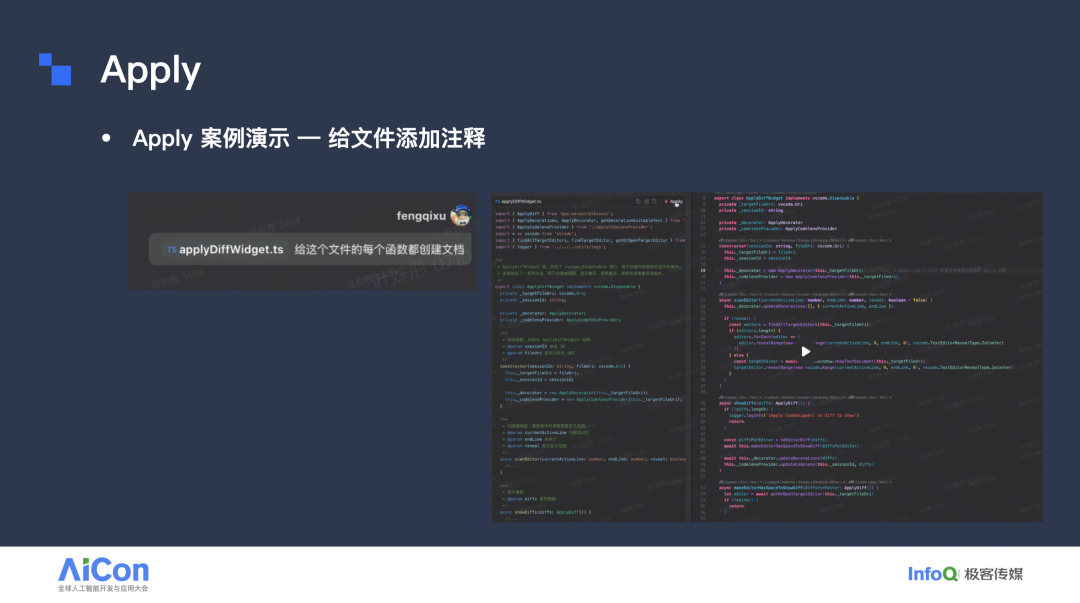The image size is (1080, 603).
Task: Click the middle icon beside the copy icon
Action: click(x=647, y=201)
